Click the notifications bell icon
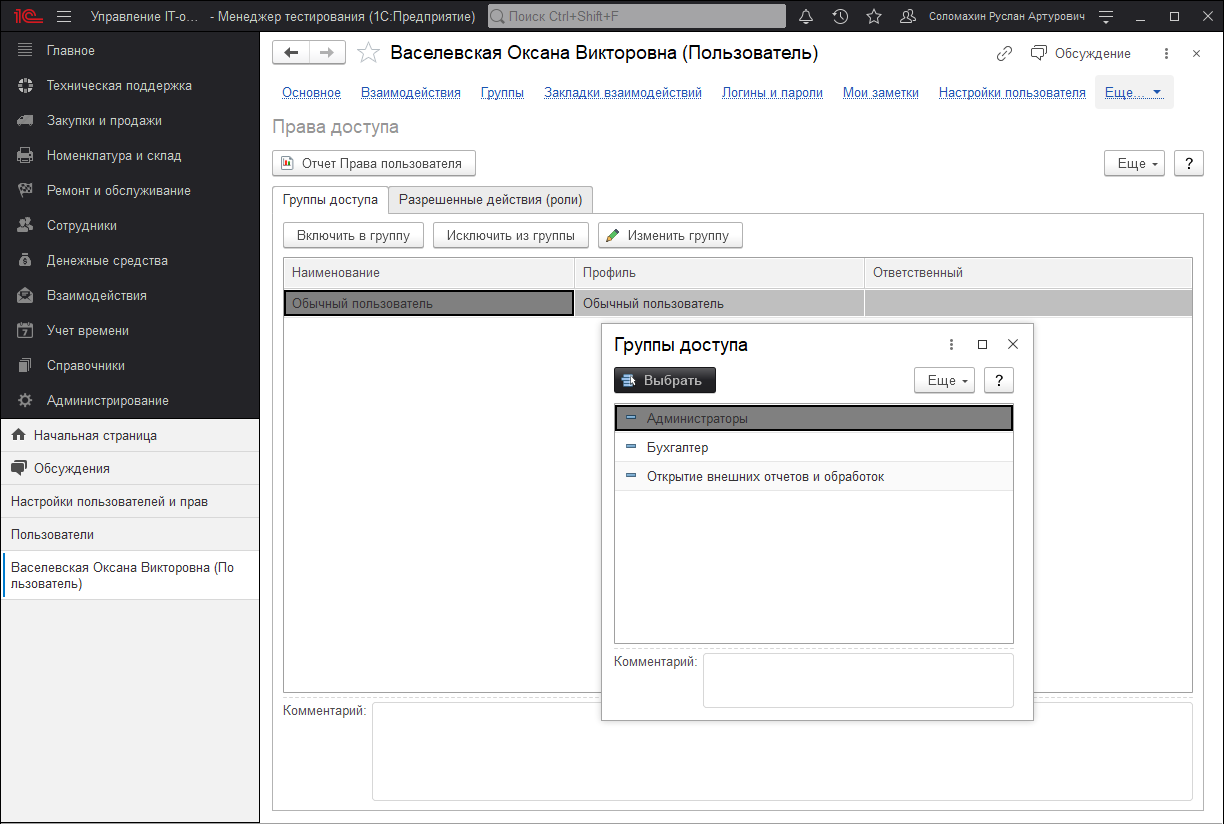The height and width of the screenshot is (824, 1224). (806, 17)
